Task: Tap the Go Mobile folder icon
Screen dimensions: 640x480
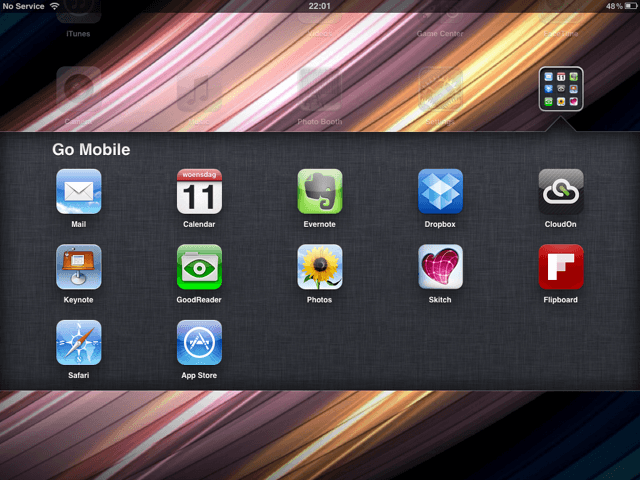Action: tap(561, 89)
